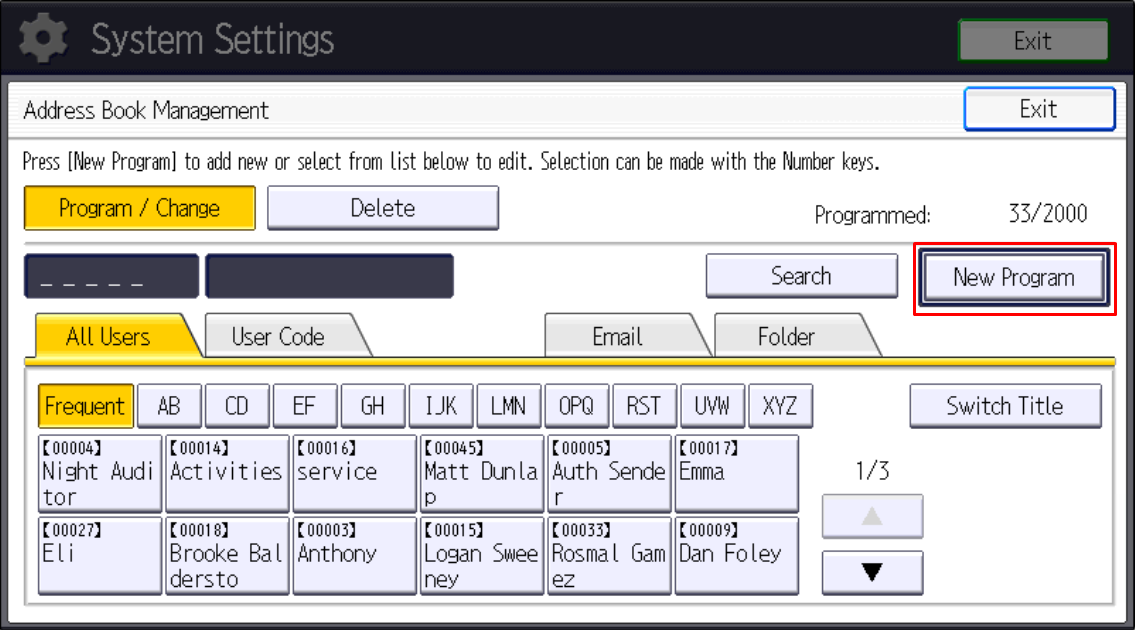Click the System Settings gear icon
This screenshot has width=1135, height=630.
tap(42, 38)
